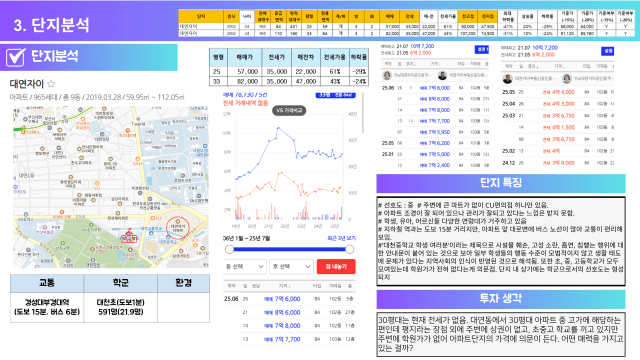Click the -24% 하락률 cell
The width and height of the screenshot is (640, 360).
(359, 81)
